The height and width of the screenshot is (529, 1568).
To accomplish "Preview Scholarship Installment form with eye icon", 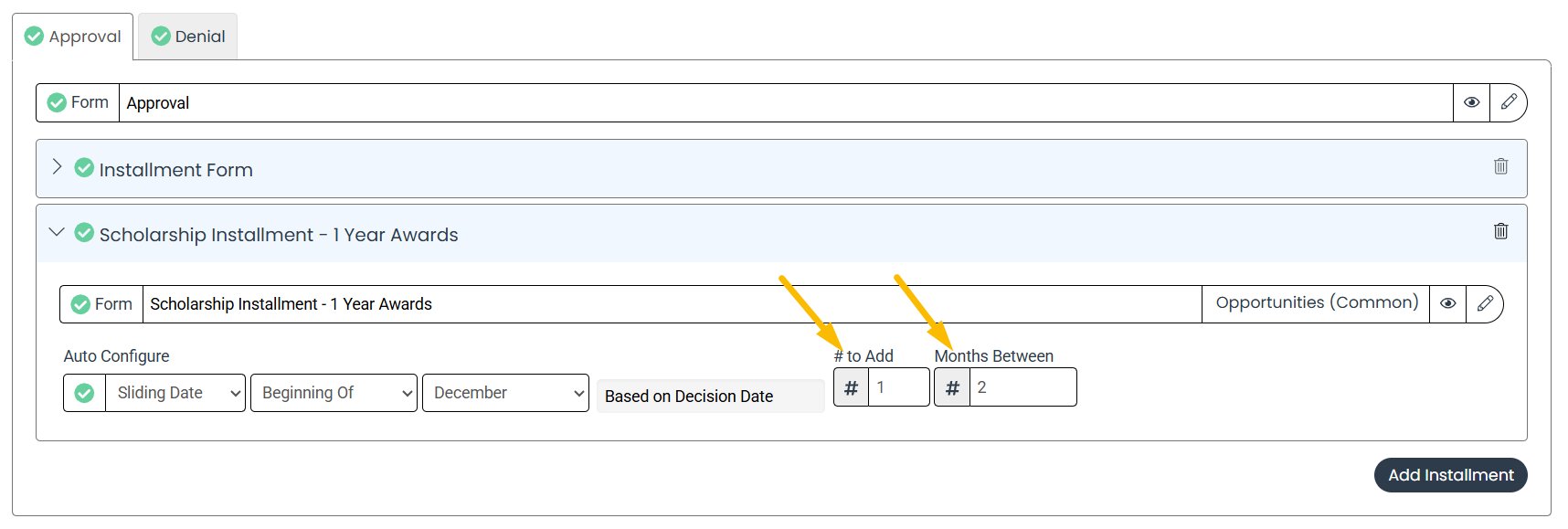I will click(1447, 303).
